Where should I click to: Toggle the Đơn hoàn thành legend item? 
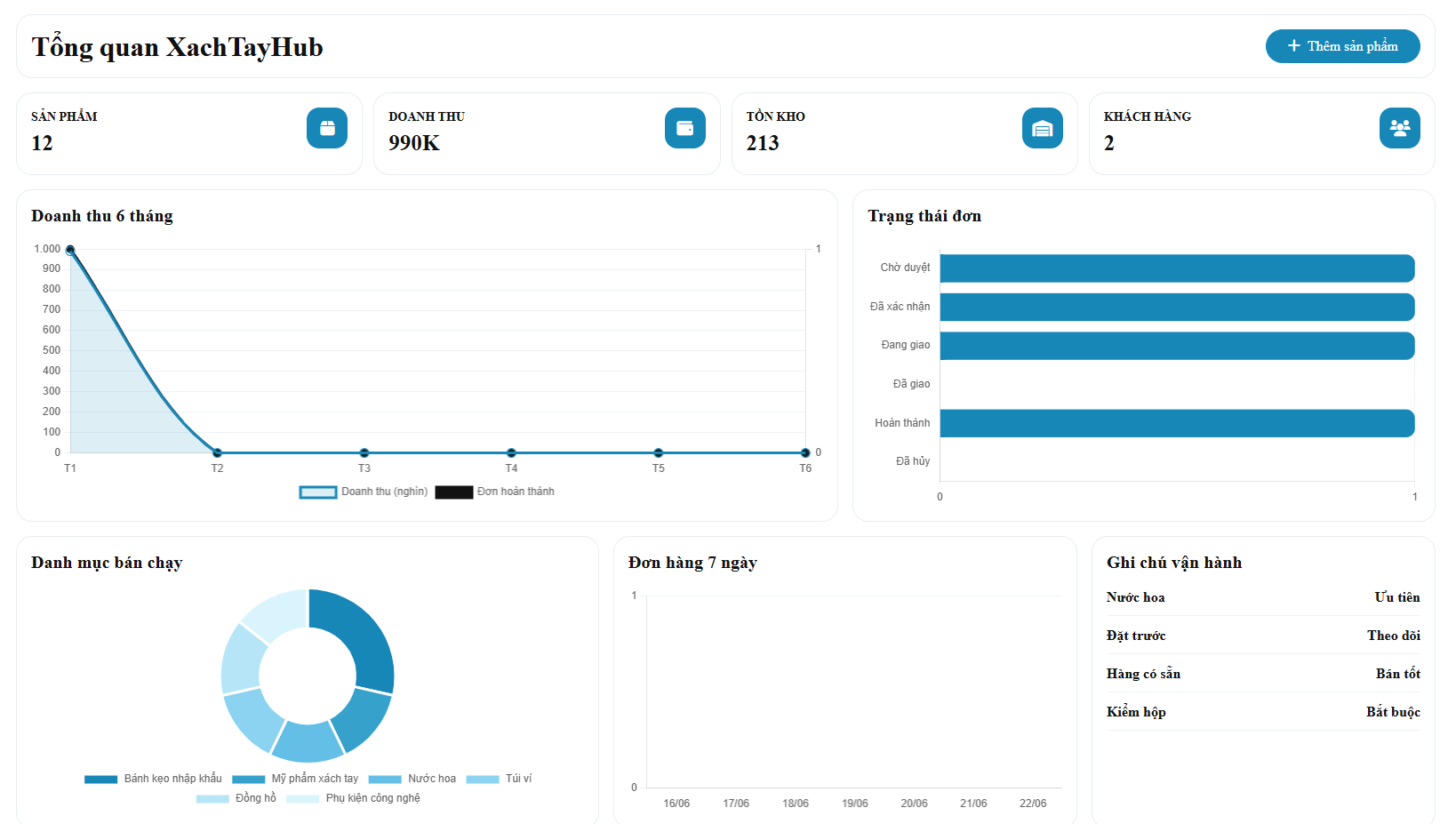click(x=495, y=492)
